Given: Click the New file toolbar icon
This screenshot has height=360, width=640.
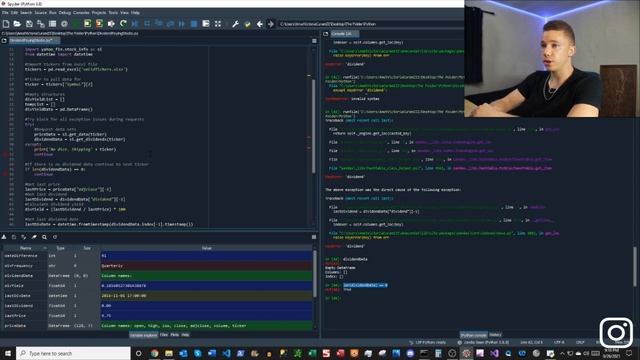Looking at the screenshot, I should point(6,24).
